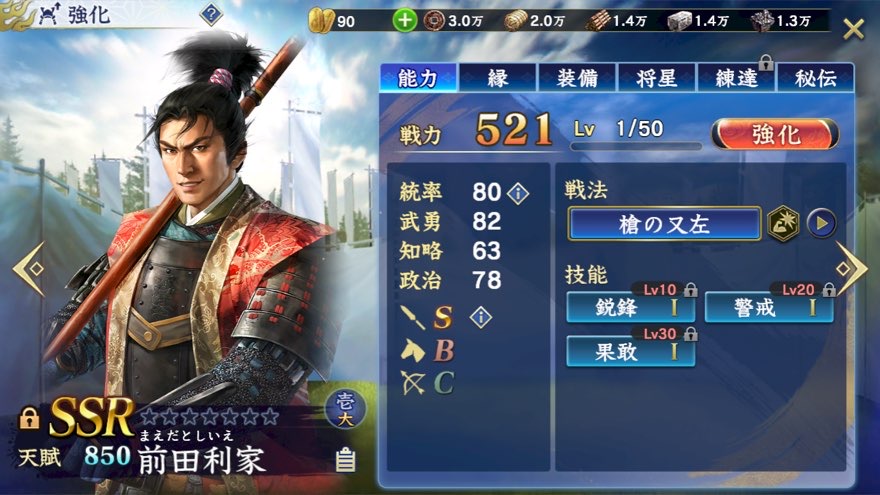Tap the 鋭鋒 skill button
This screenshot has height=495, width=880.
[x=631, y=307]
